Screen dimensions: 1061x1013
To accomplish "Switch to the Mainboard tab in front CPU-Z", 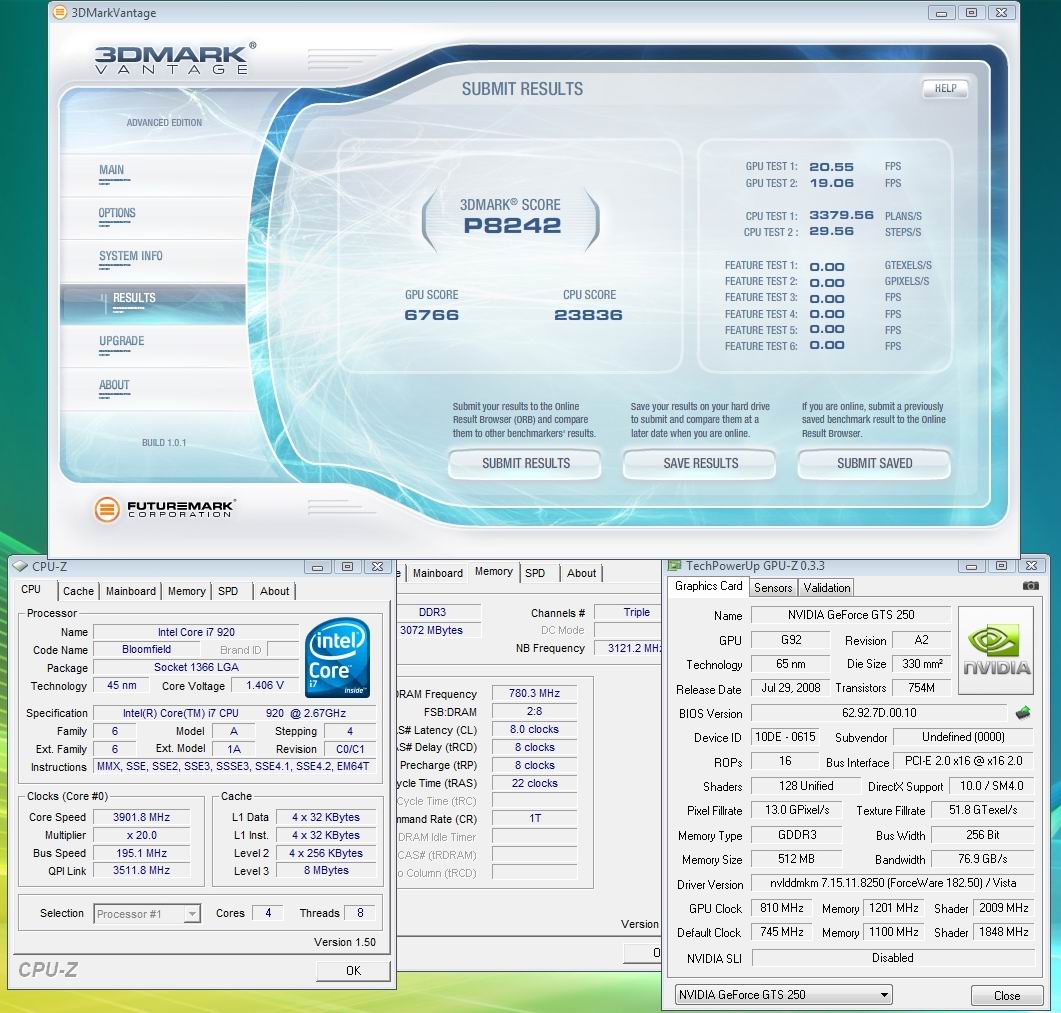I will [131, 591].
